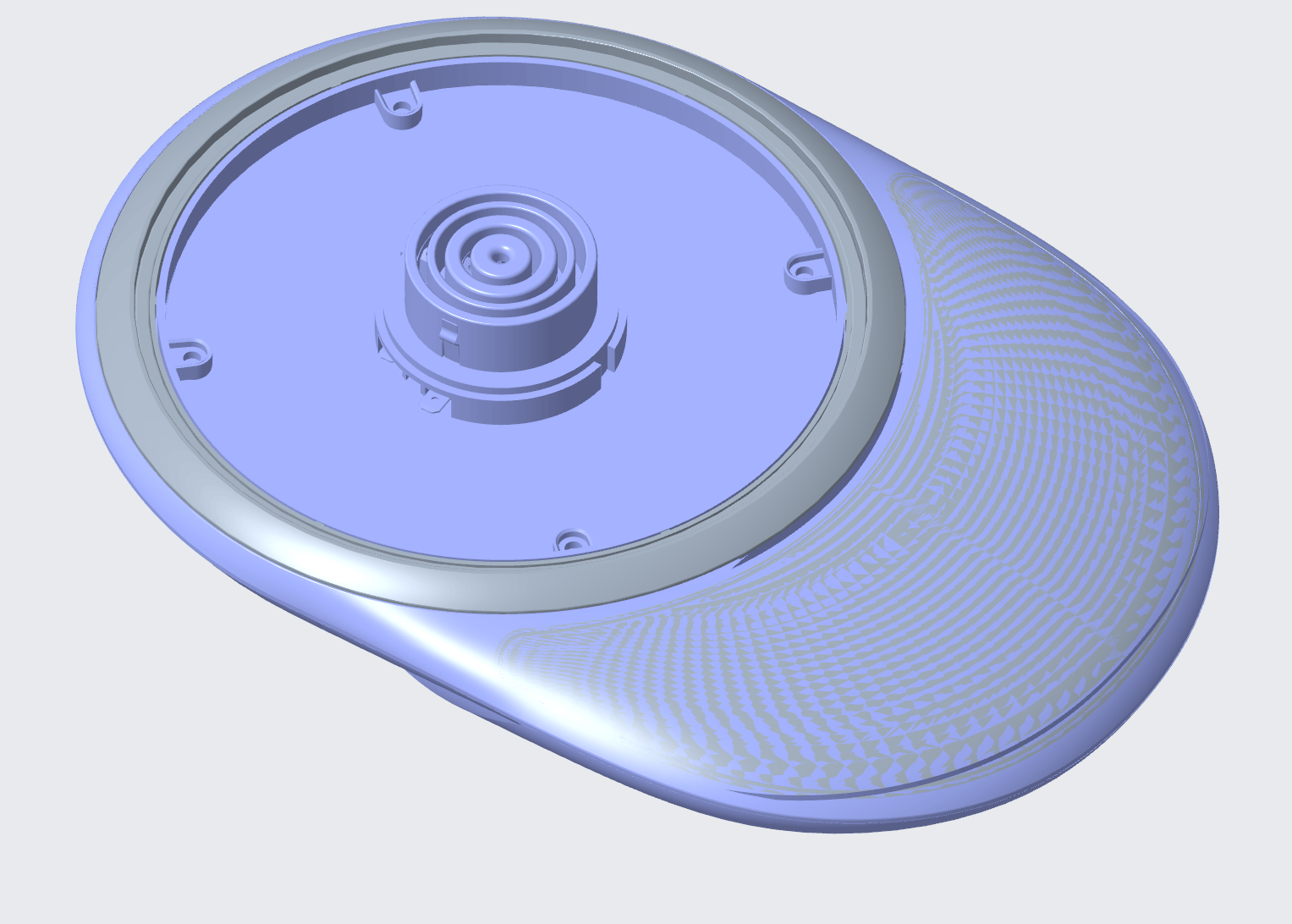
Task: Select the mounting tab at the recess top
Action: pyautogui.click(x=399, y=106)
